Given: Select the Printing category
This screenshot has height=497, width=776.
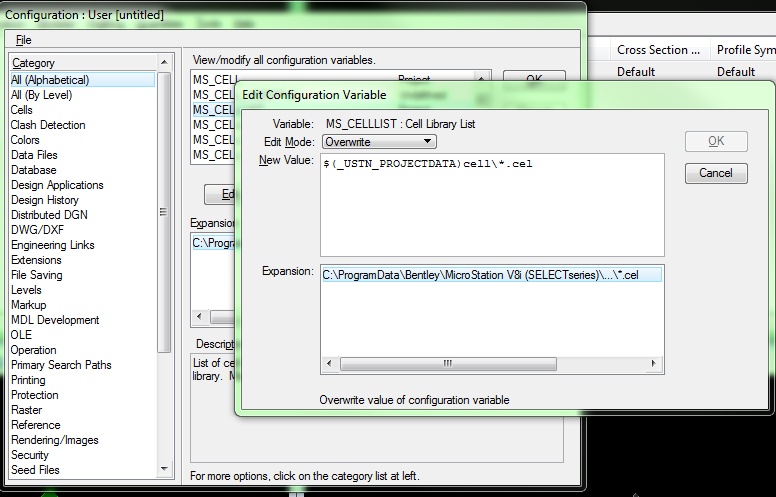Looking at the screenshot, I should tap(28, 380).
